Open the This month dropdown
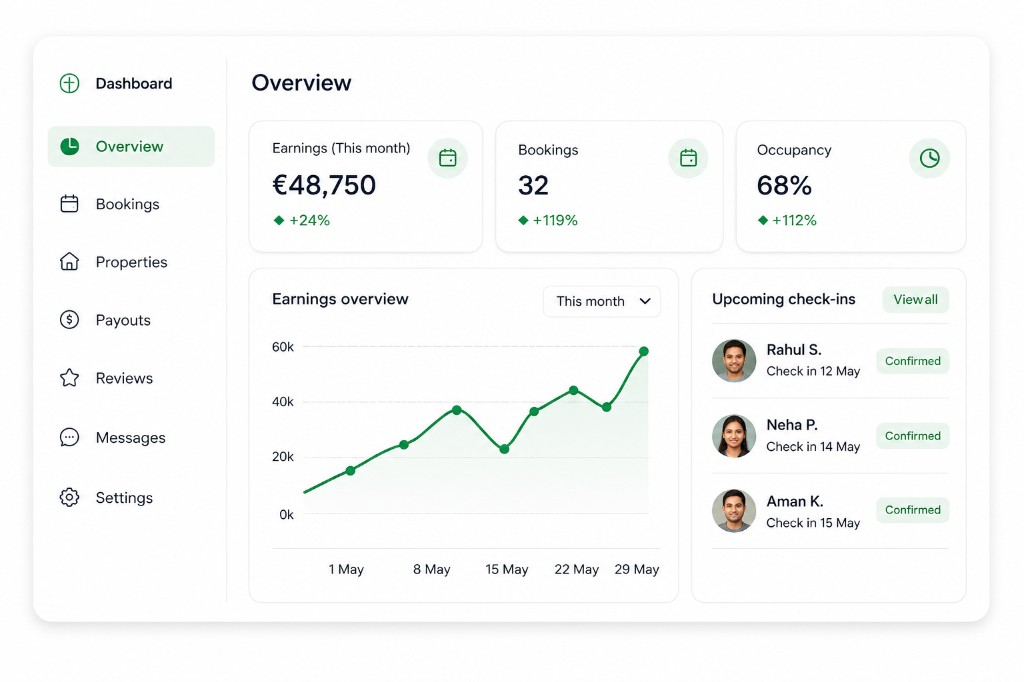Viewport: 1024px width, 682px height. (x=601, y=301)
